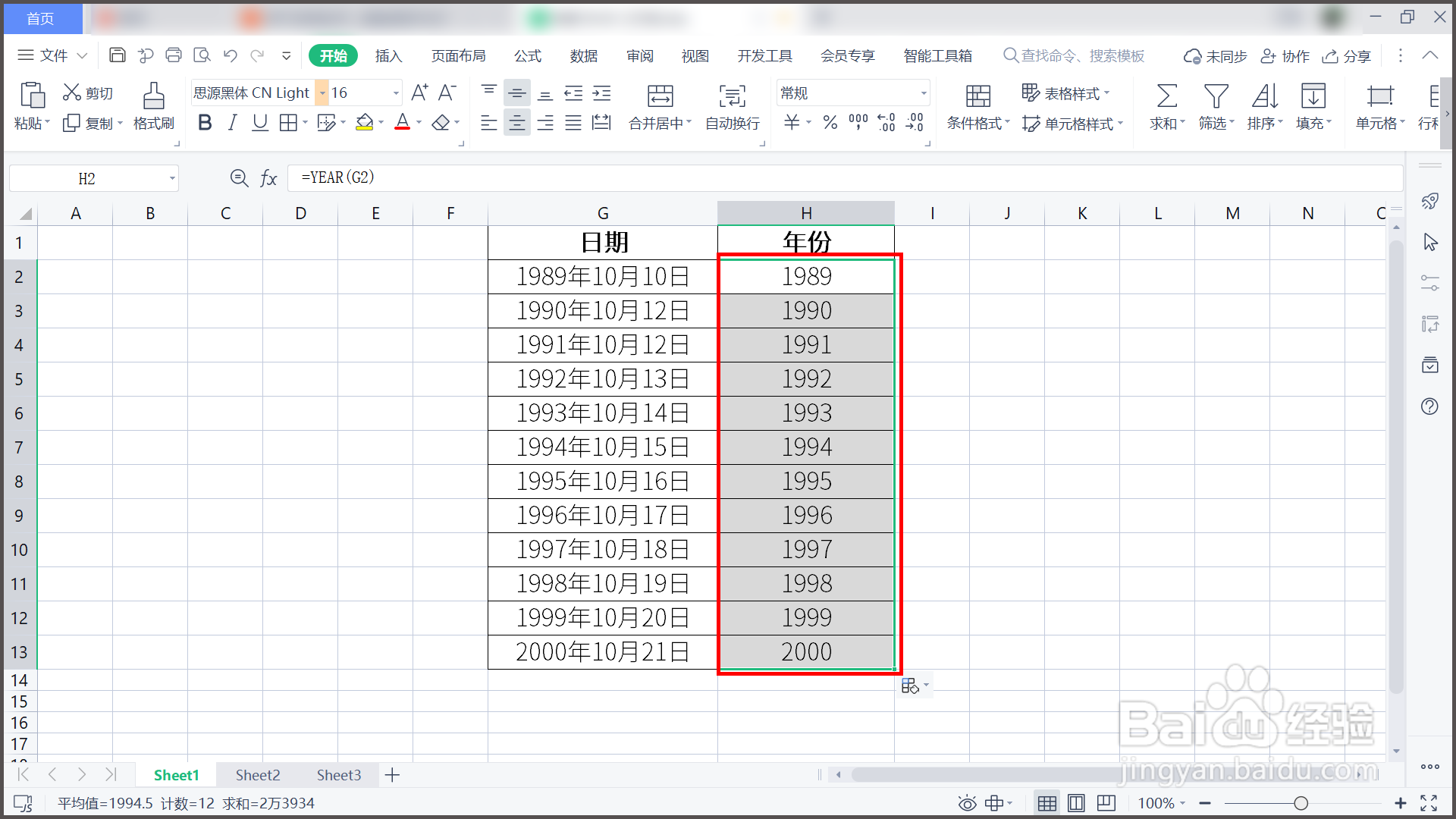Click the 未同步 sync status button

1216,56
